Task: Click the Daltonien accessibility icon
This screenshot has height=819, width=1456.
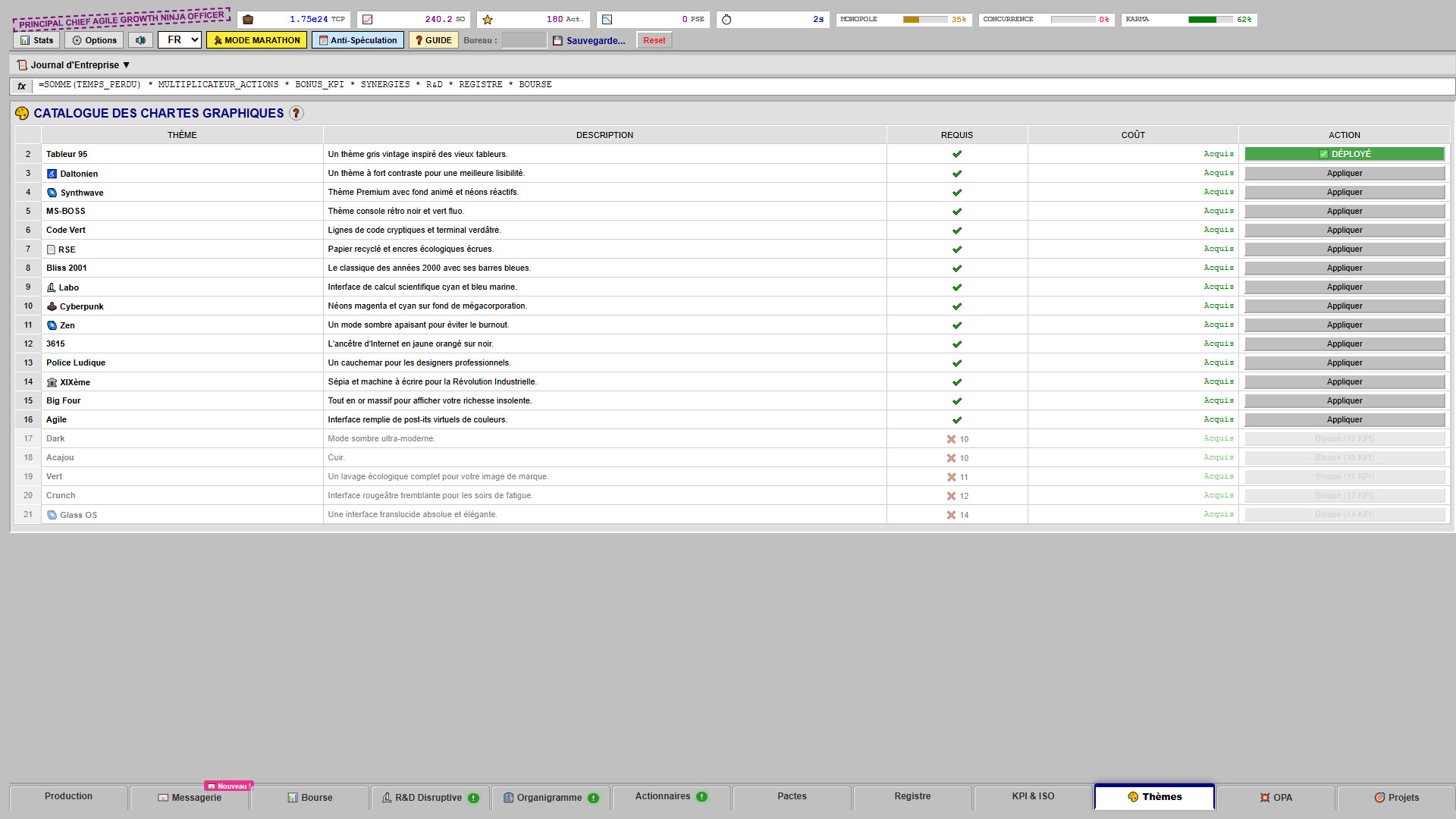Action: (x=52, y=174)
